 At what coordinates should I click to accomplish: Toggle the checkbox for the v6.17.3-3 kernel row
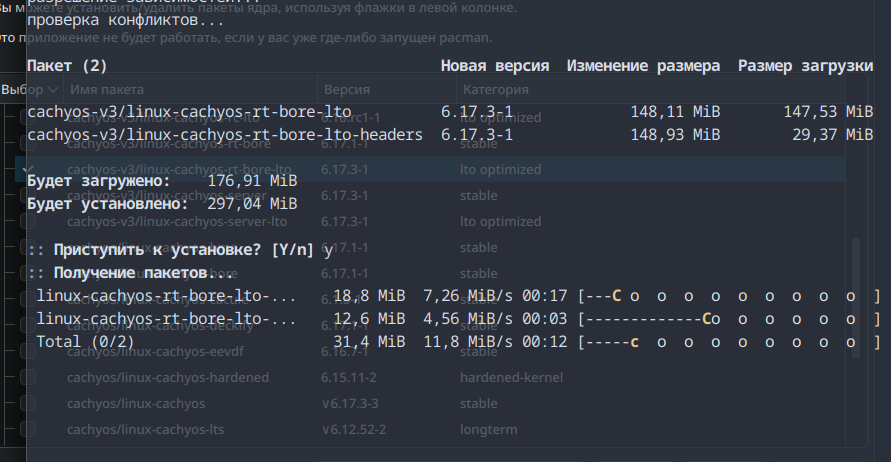[28, 404]
